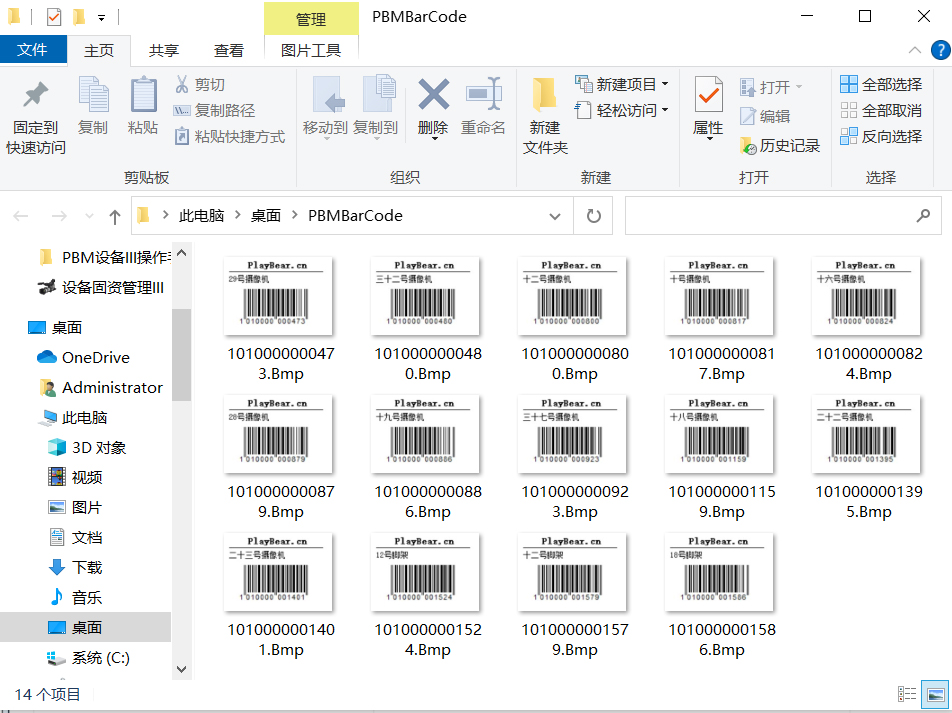Select 全部选择 in the ribbon
The image size is (952, 713).
tap(881, 85)
